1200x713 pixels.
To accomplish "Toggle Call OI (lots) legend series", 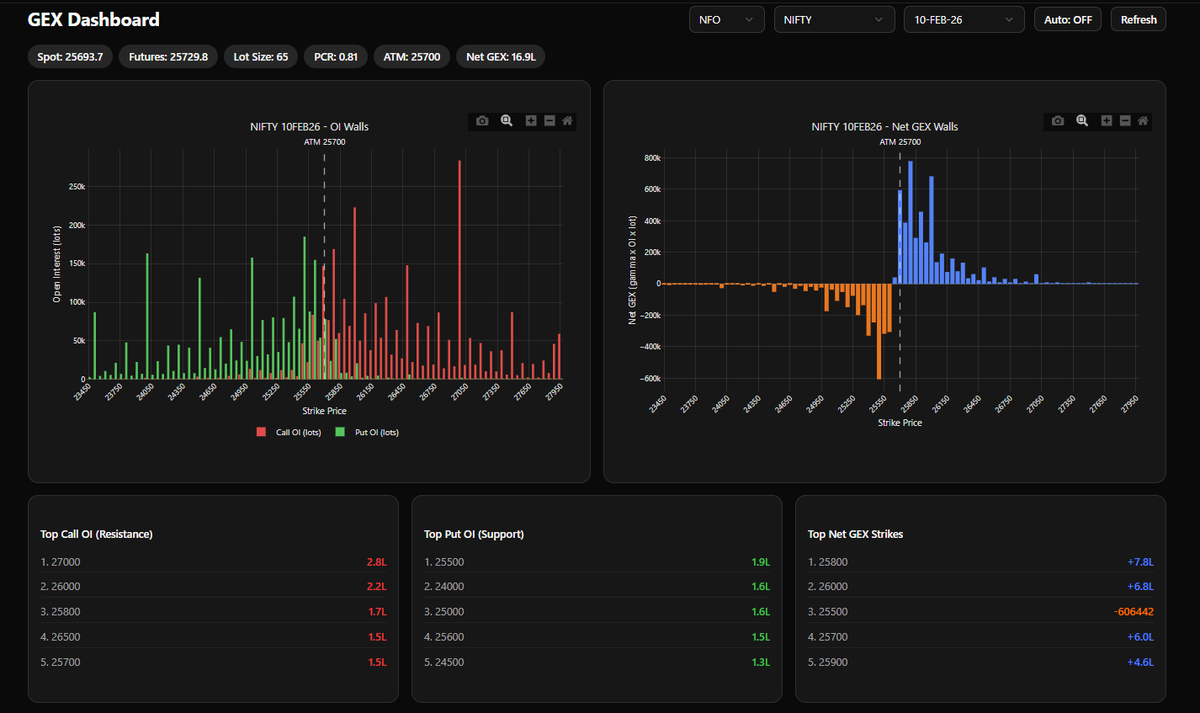I will pyautogui.click(x=289, y=432).
